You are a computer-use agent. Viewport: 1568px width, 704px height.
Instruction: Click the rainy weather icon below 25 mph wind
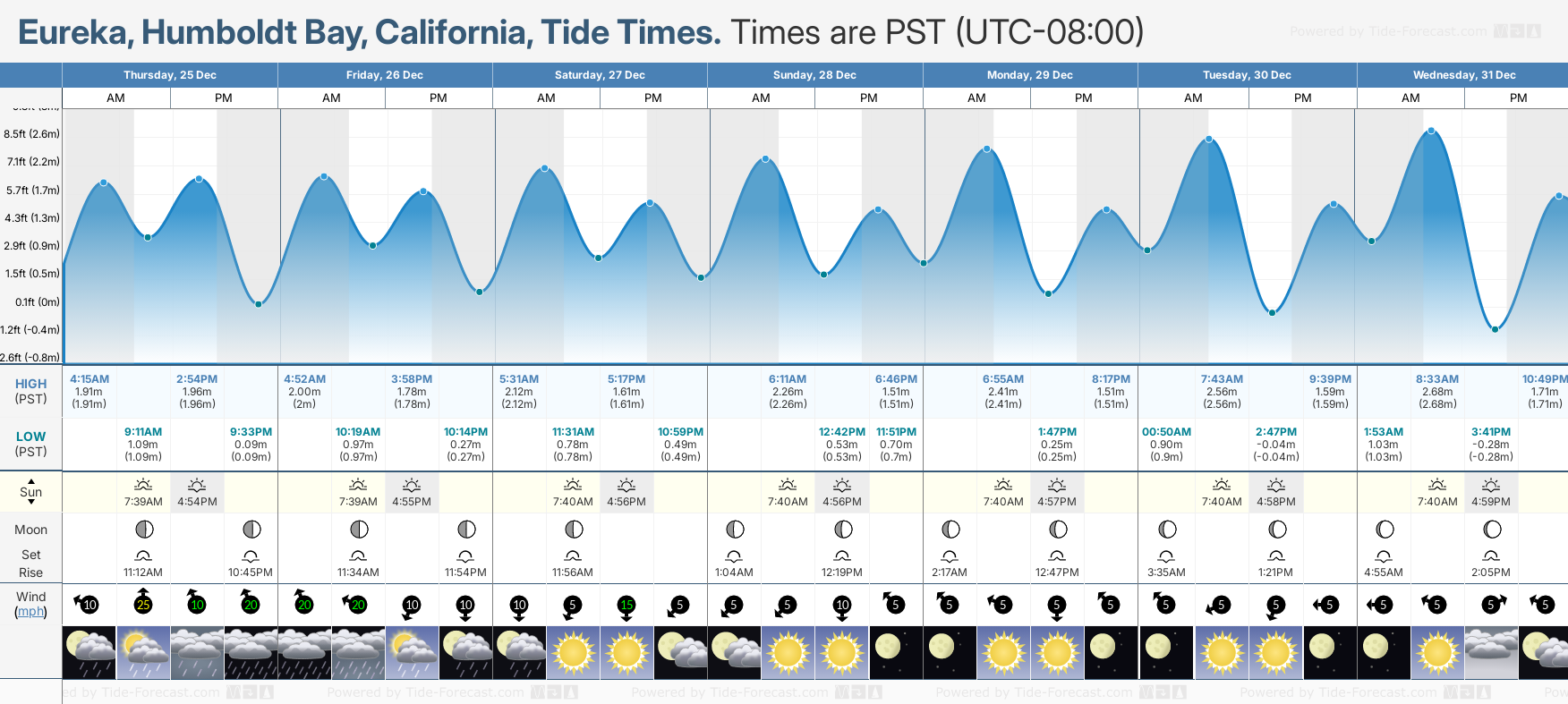(143, 652)
